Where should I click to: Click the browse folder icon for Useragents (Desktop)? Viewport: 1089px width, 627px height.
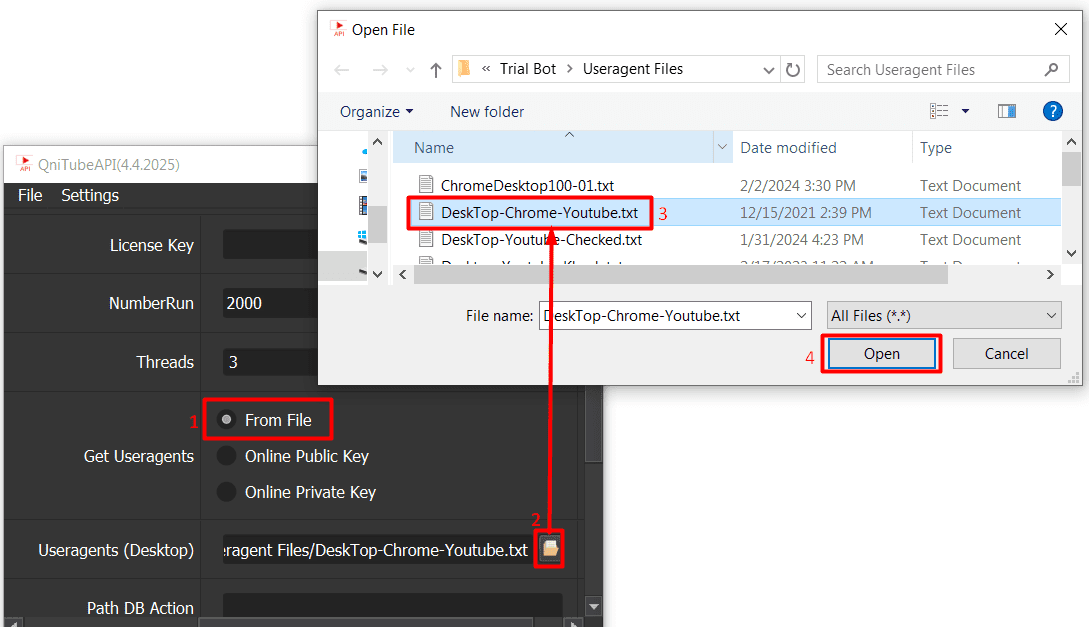click(550, 549)
